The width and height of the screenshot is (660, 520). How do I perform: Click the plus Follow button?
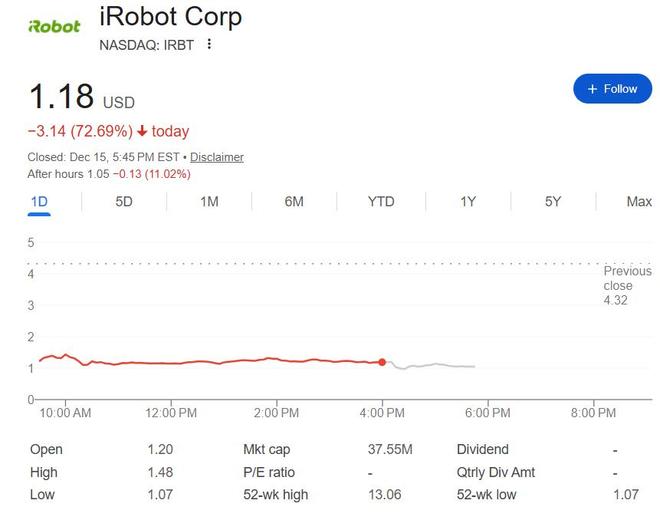tap(612, 89)
